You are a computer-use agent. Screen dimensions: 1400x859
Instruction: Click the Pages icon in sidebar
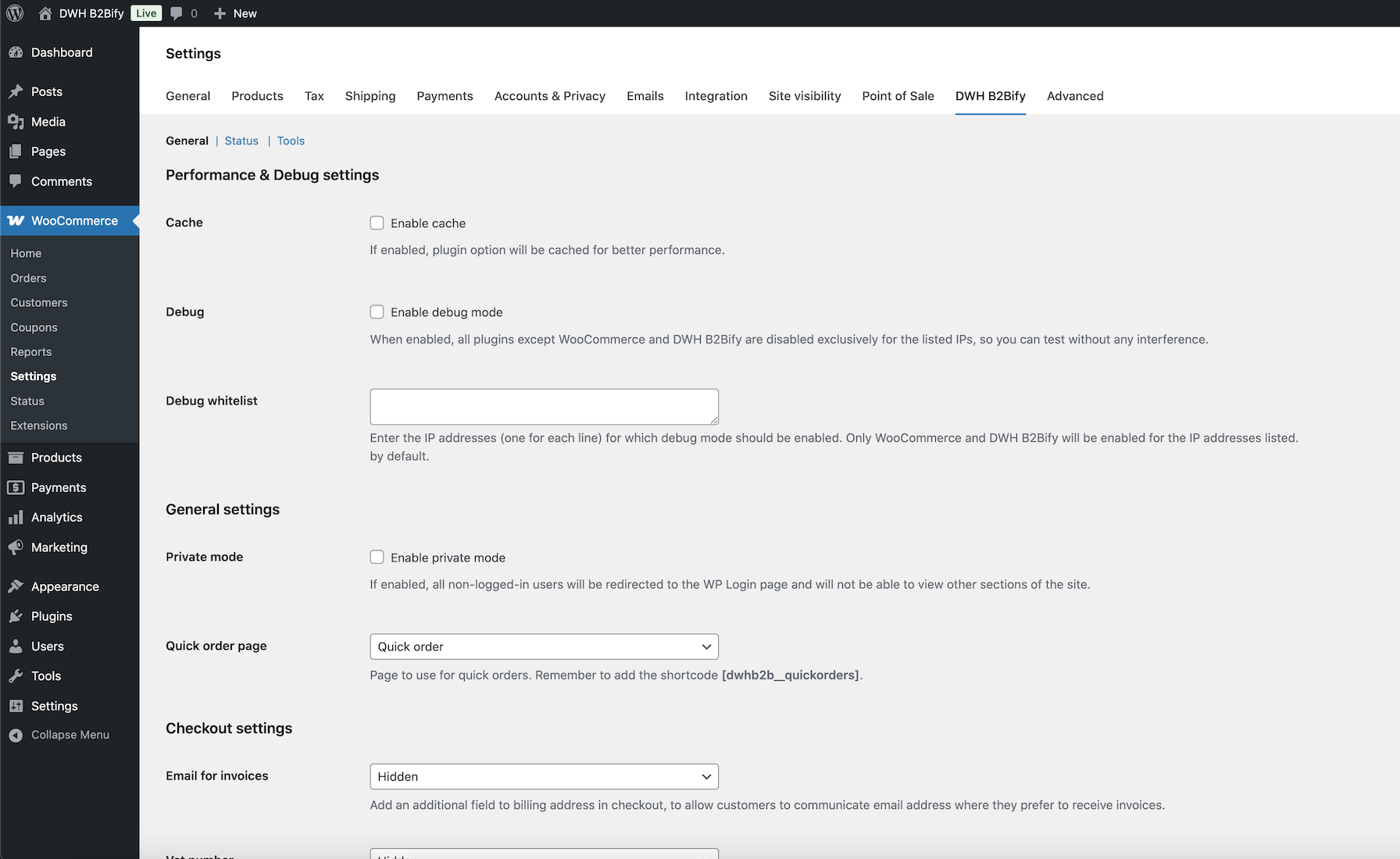(x=16, y=151)
